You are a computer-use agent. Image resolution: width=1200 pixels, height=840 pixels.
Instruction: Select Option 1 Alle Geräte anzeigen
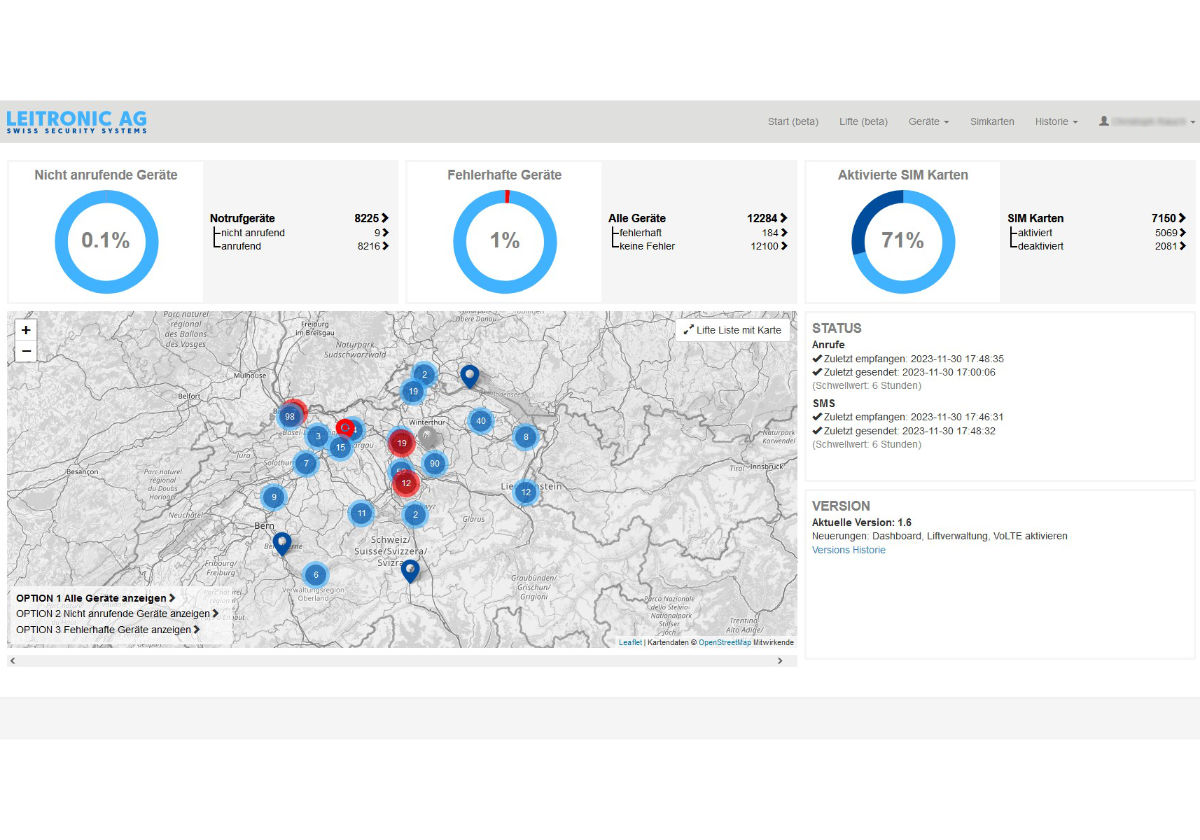pos(96,598)
